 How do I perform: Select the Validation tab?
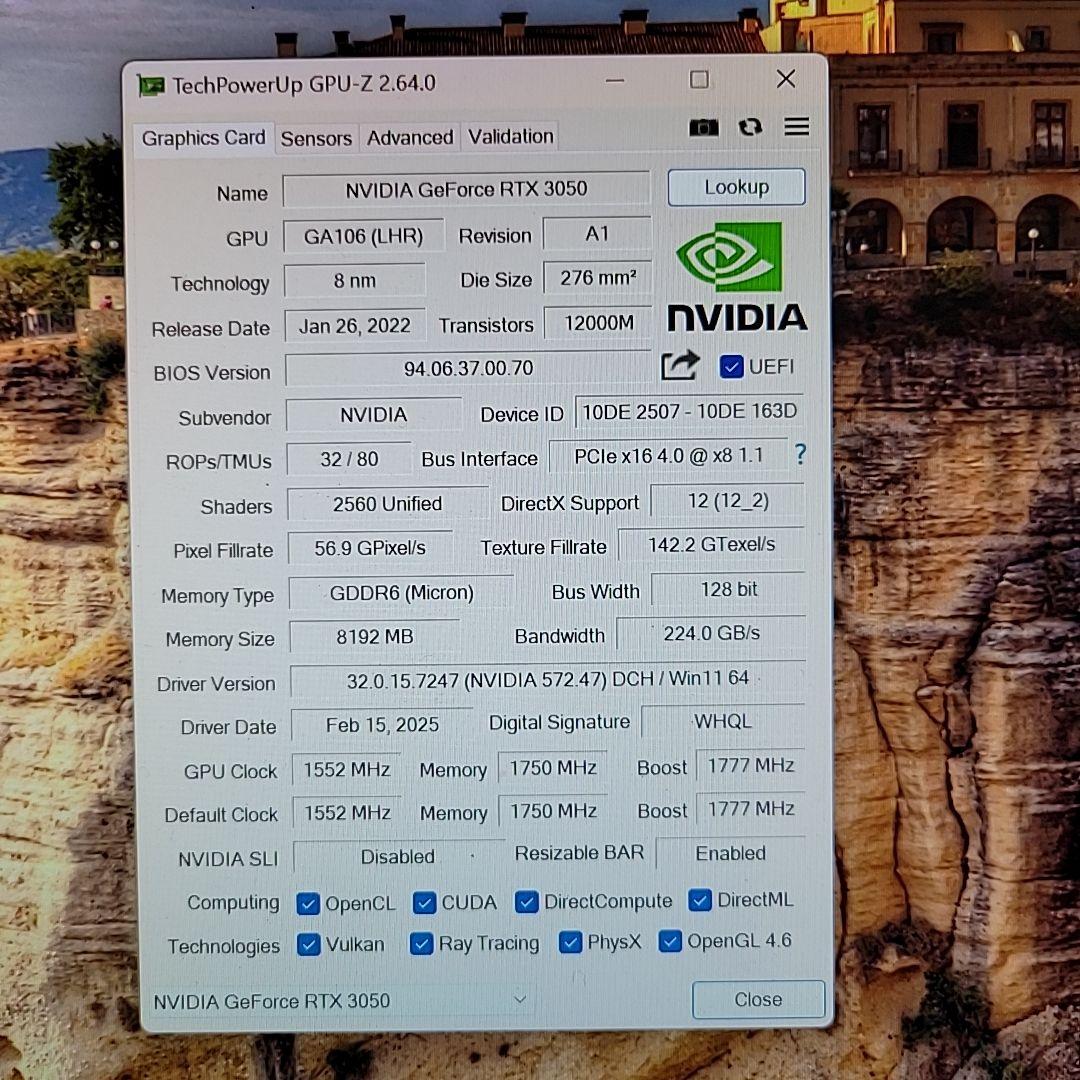click(x=510, y=136)
